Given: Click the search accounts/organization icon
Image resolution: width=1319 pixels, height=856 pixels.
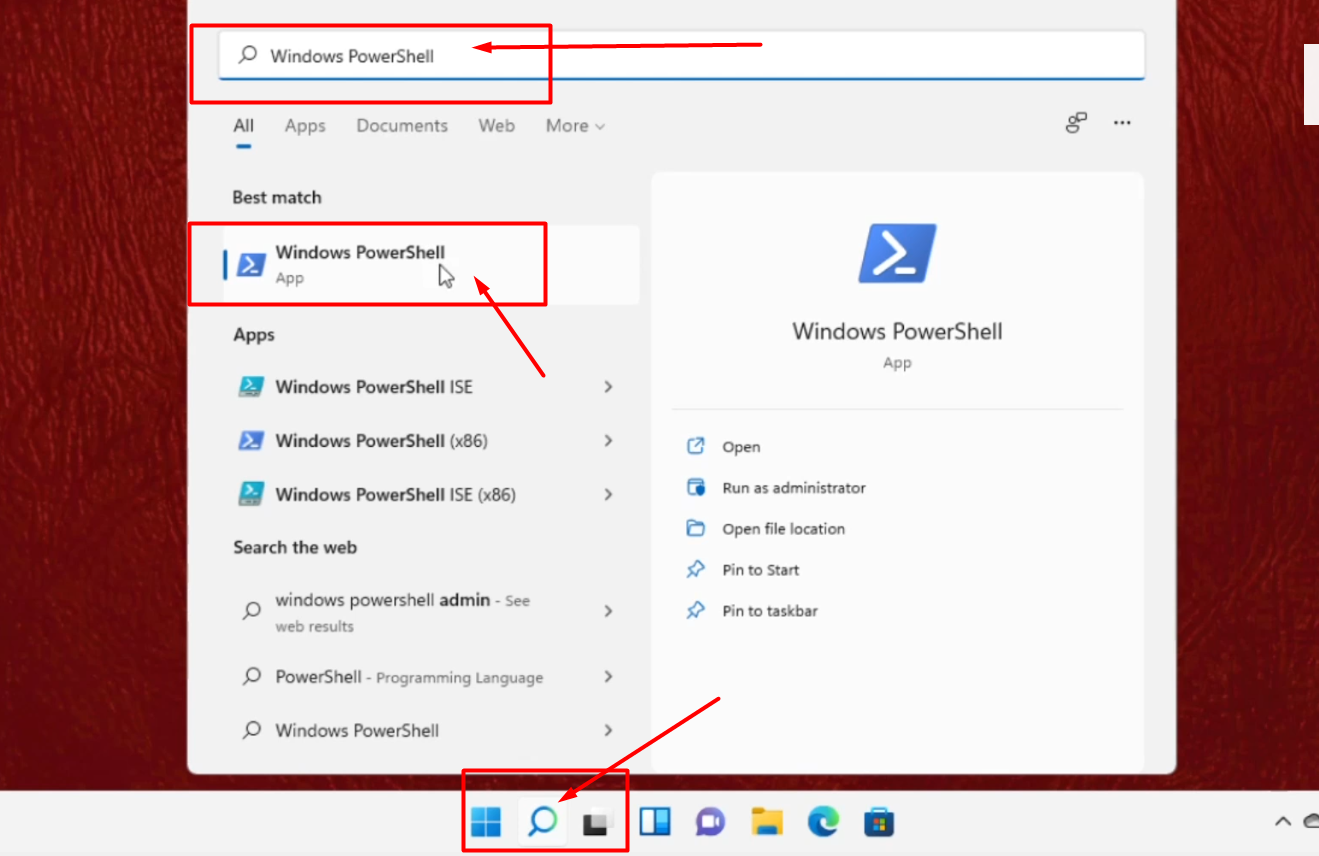Looking at the screenshot, I should click(1076, 123).
